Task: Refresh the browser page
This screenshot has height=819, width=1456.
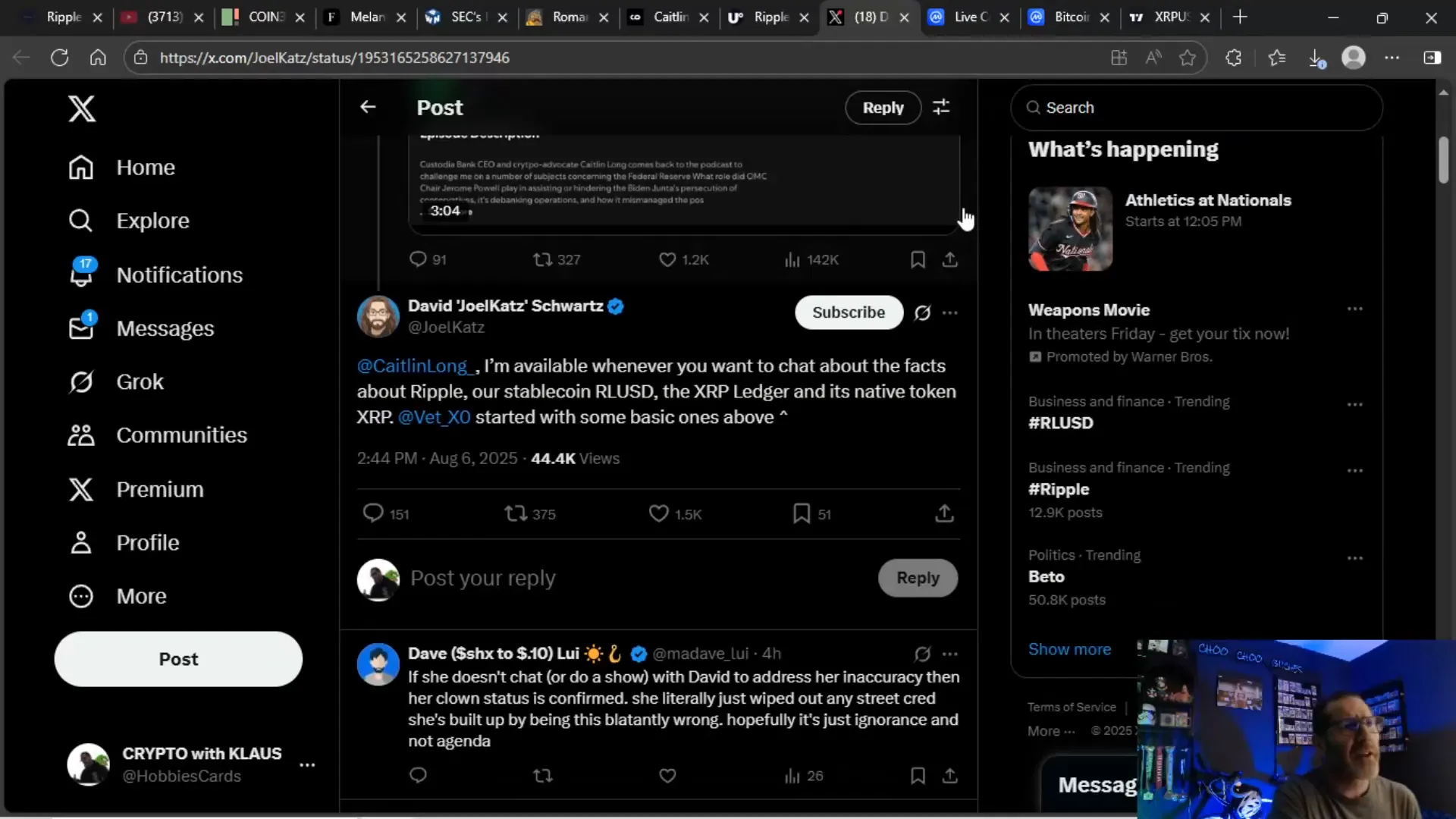Action: click(59, 58)
